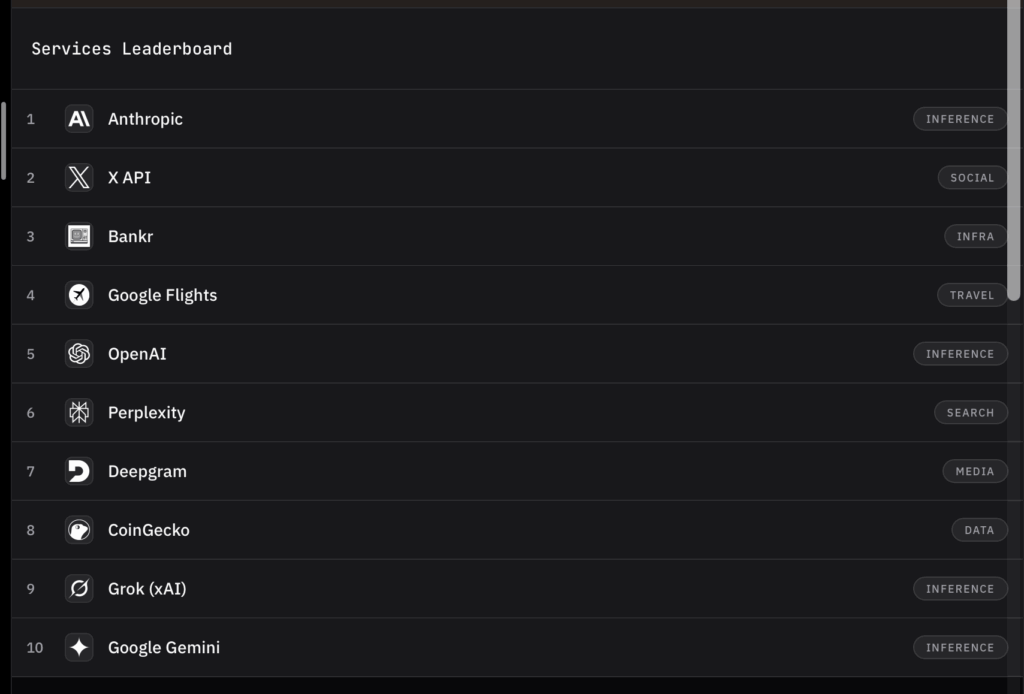Click the Grok (xAI) logo icon
The image size is (1024, 694).
(79, 589)
